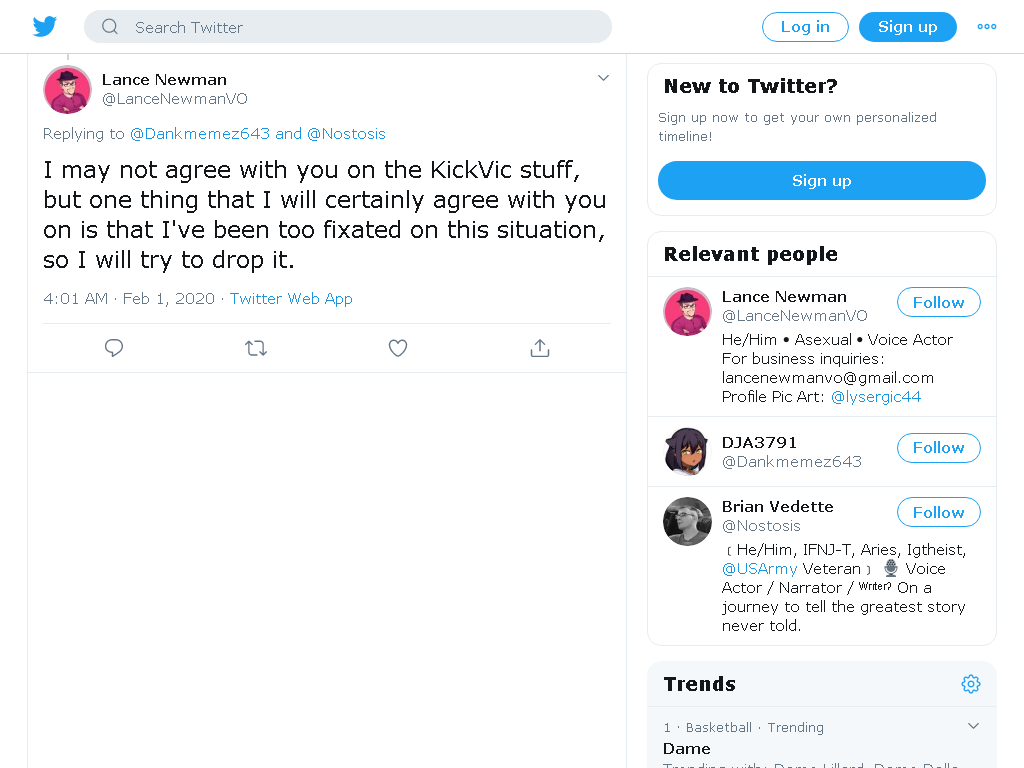Follow Brian Vedette

tap(938, 512)
